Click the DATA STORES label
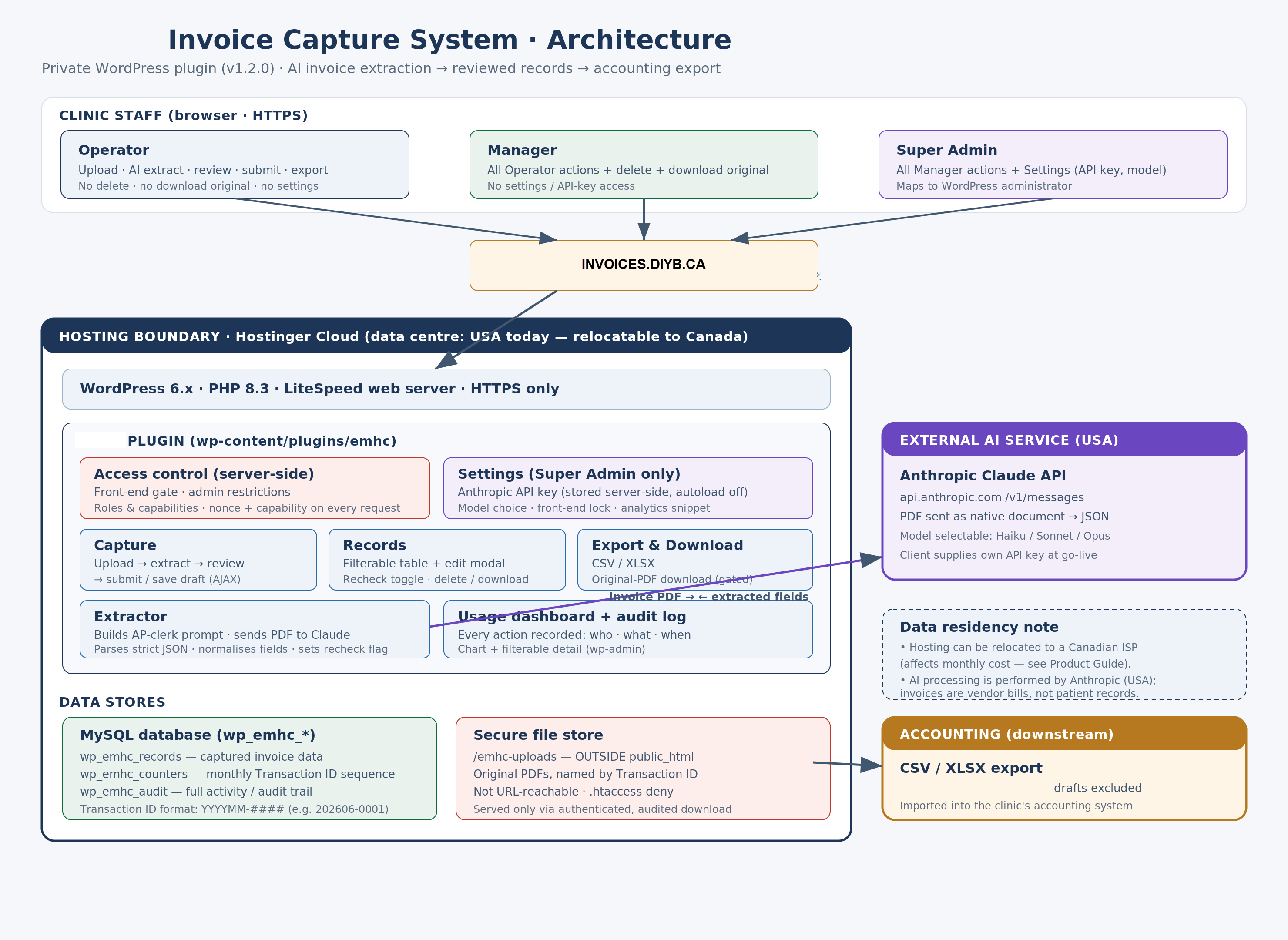Image resolution: width=1288 pixels, height=940 pixels. (x=112, y=702)
